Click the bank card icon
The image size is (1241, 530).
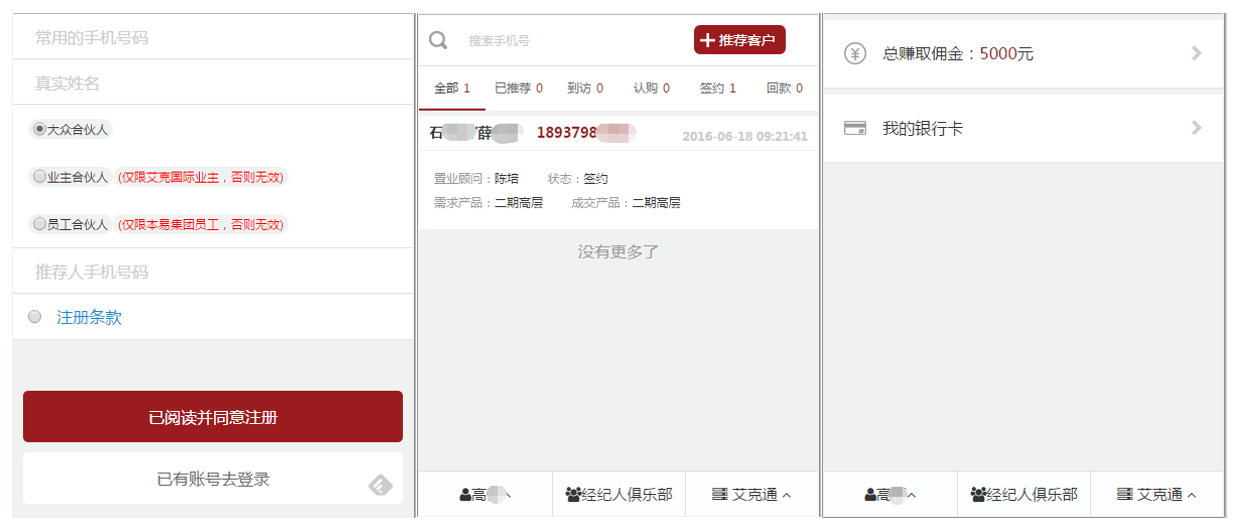coord(854,129)
